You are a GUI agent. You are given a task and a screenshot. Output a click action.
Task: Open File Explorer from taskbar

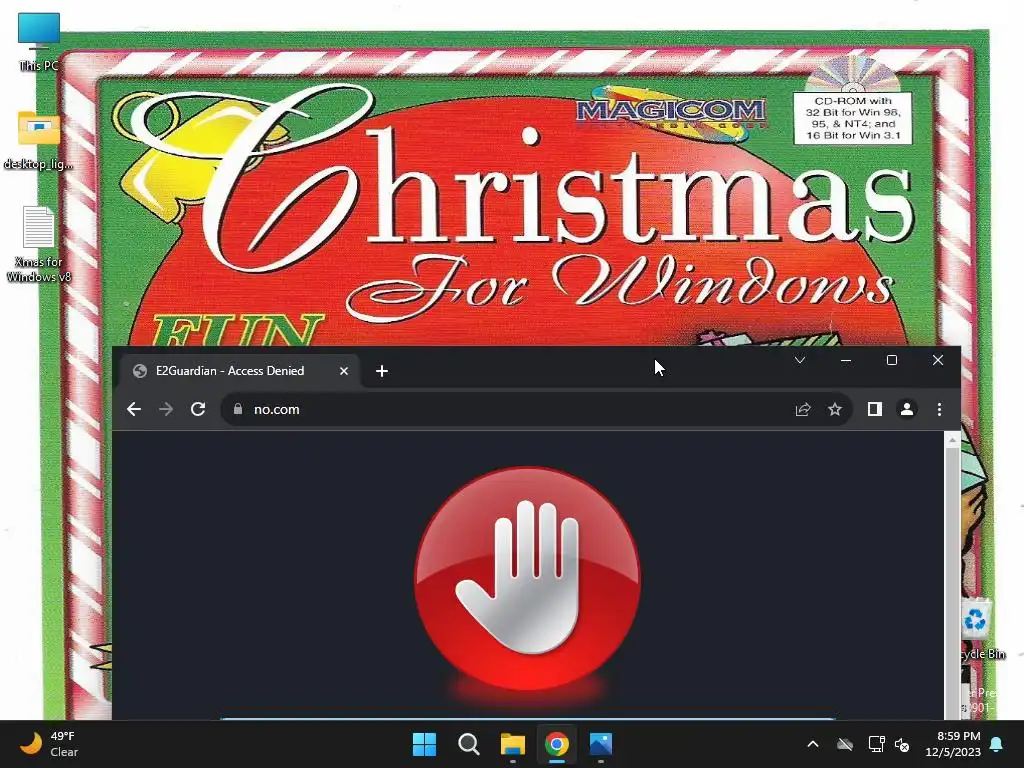pyautogui.click(x=513, y=744)
